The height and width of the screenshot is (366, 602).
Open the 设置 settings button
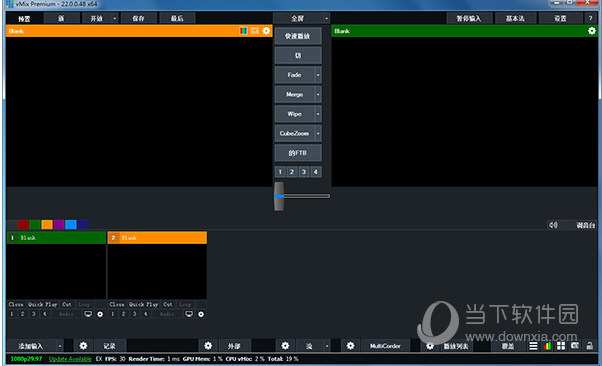coord(560,18)
